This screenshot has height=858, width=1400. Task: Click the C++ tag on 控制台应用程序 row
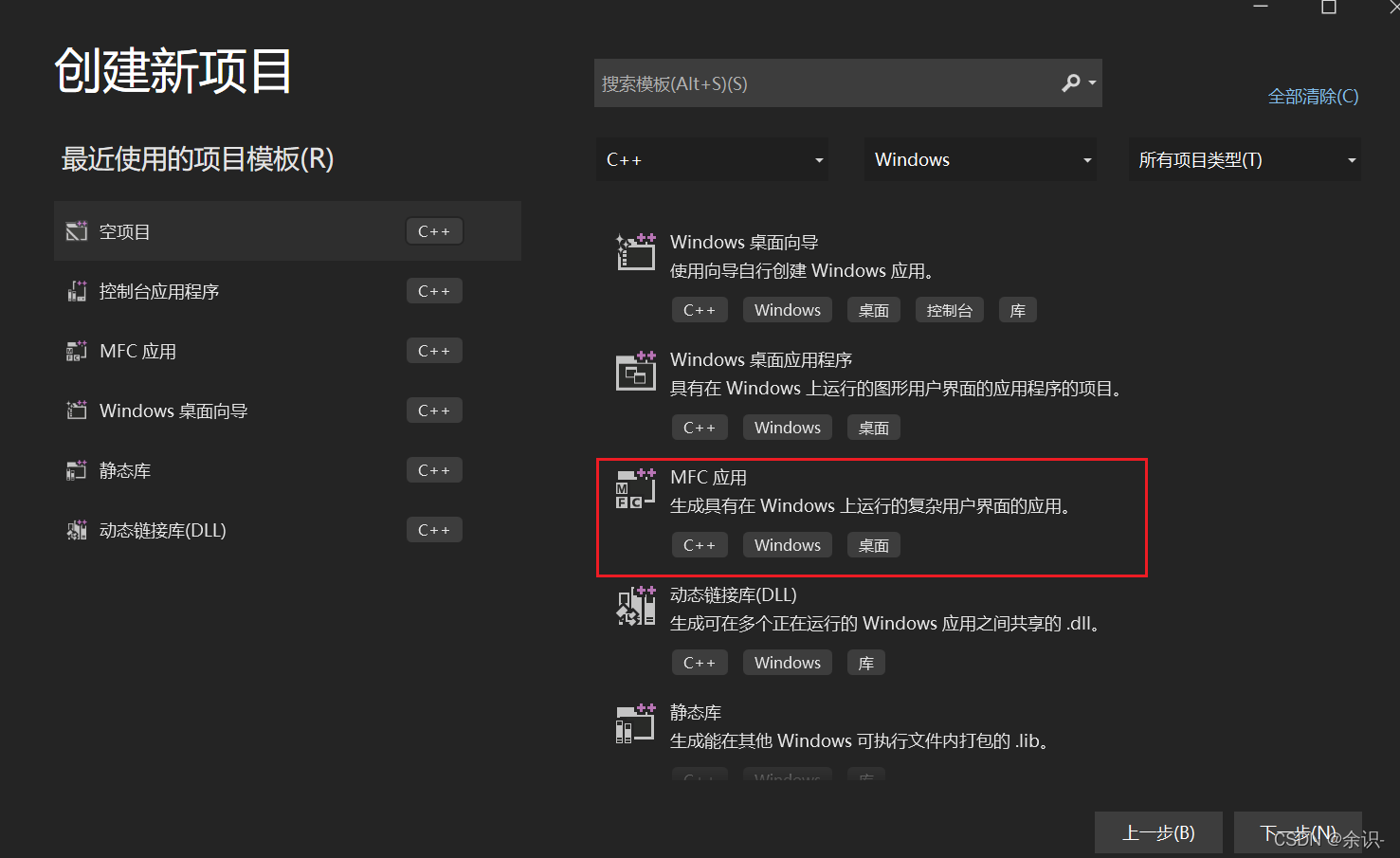click(x=434, y=291)
